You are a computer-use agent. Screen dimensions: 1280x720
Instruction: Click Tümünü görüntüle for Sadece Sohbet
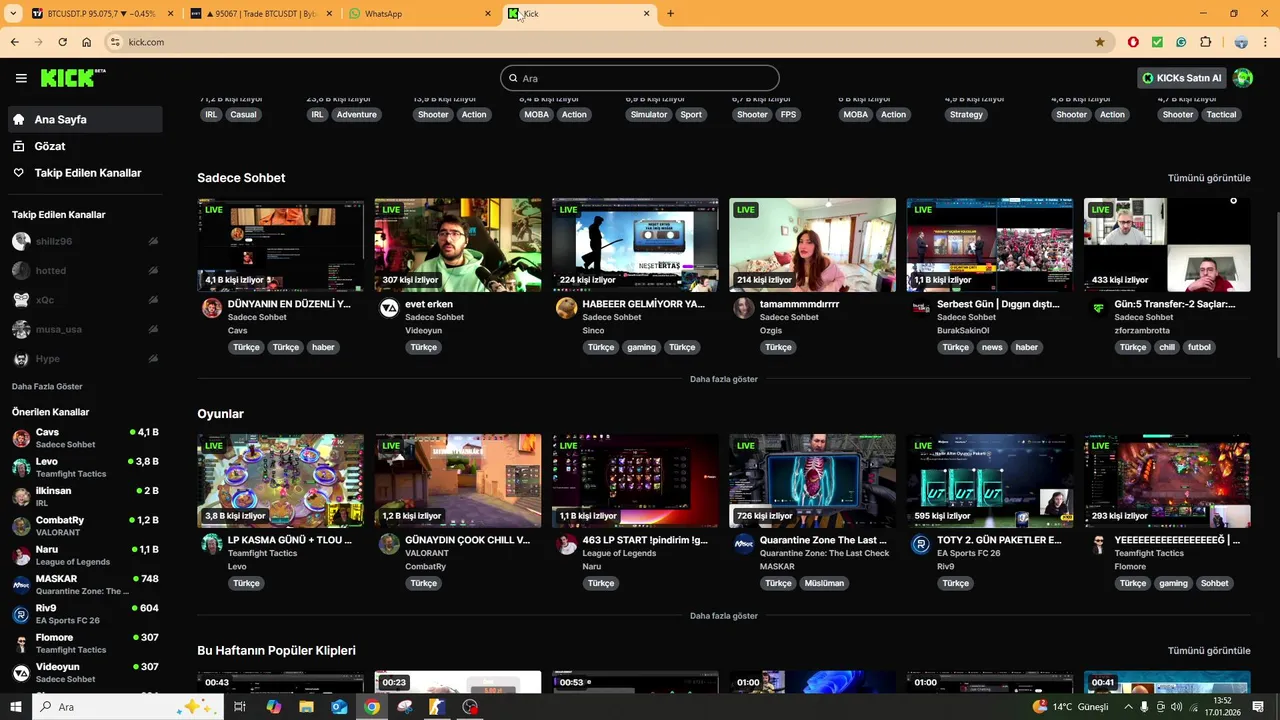pyautogui.click(x=1209, y=178)
